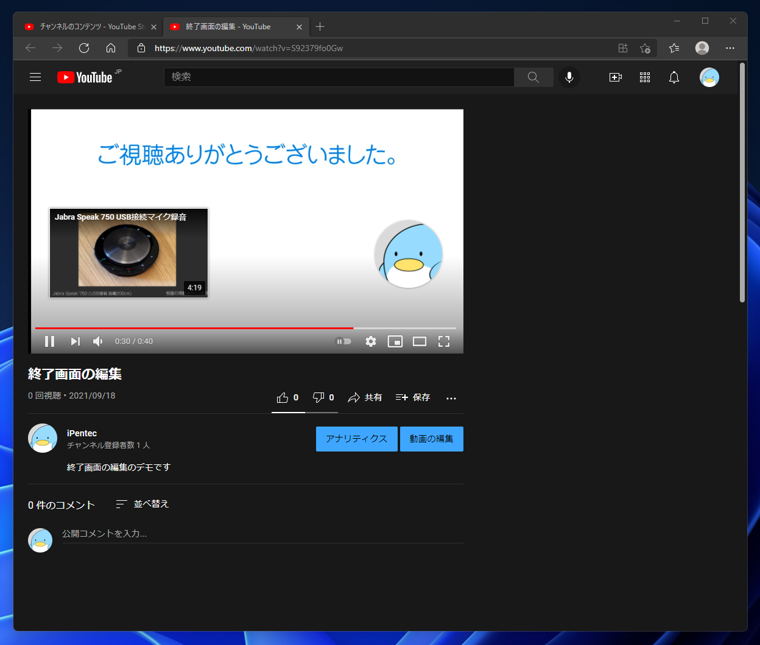Focus the public comment input field
The image size is (760, 645).
[262, 534]
